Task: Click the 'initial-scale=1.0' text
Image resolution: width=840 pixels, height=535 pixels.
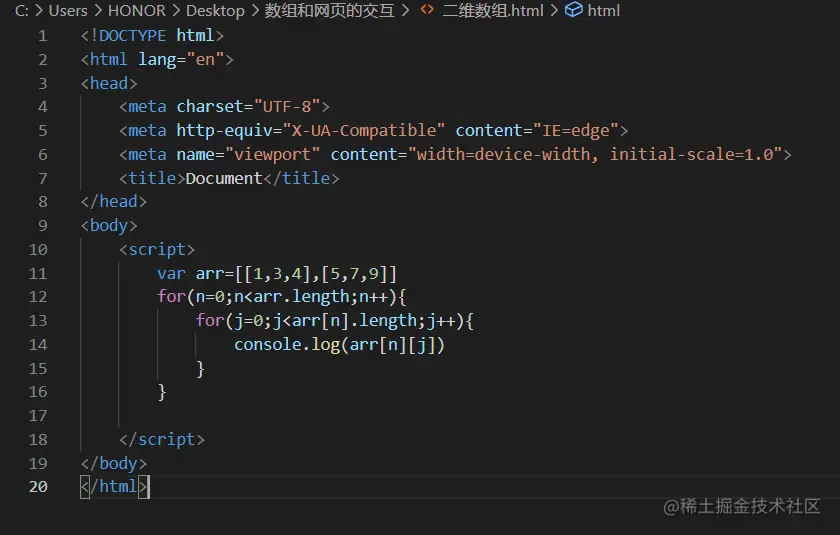Action: 692,154
